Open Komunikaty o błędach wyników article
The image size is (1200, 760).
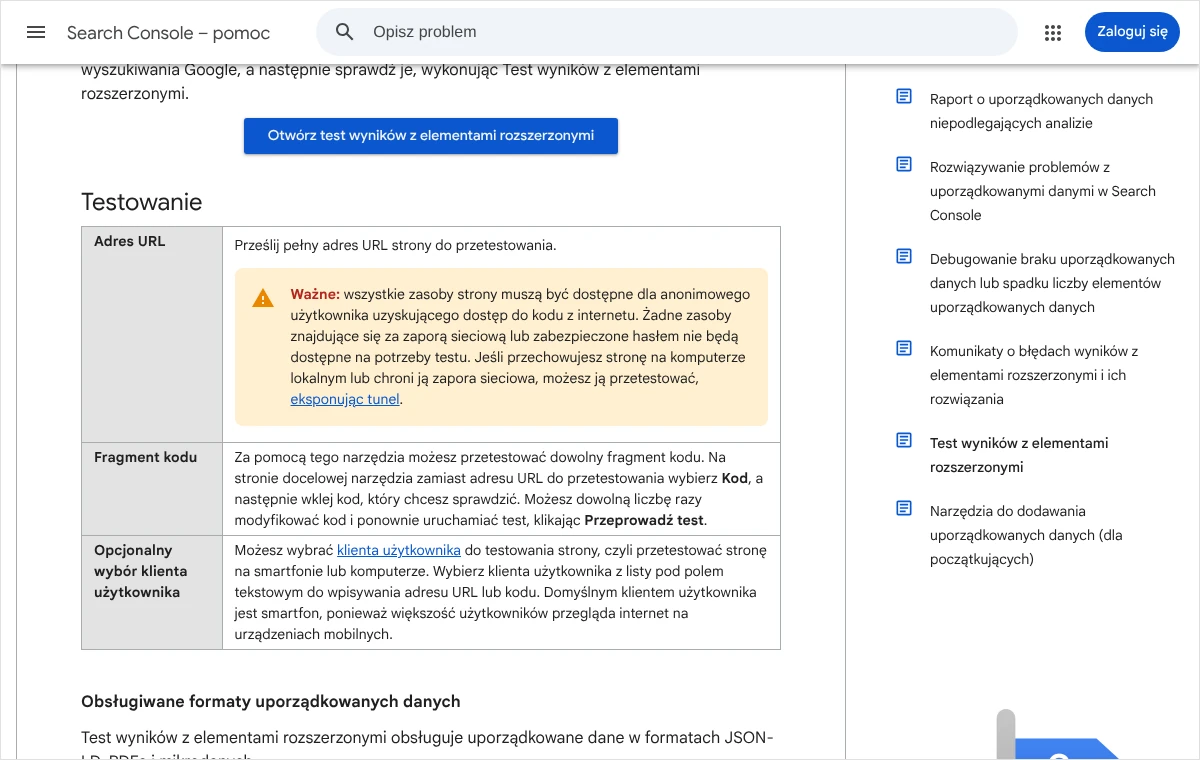pyautogui.click(x=1034, y=375)
